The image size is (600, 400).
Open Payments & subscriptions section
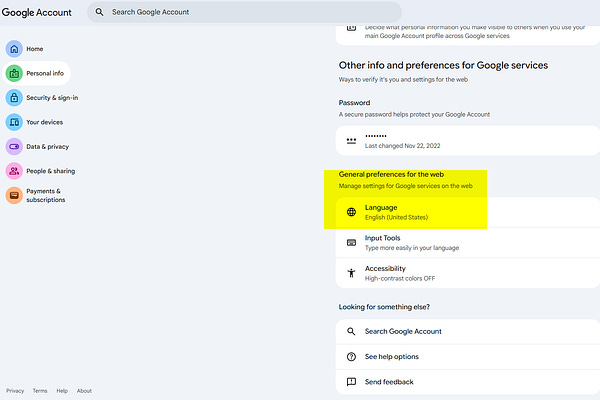(36, 195)
